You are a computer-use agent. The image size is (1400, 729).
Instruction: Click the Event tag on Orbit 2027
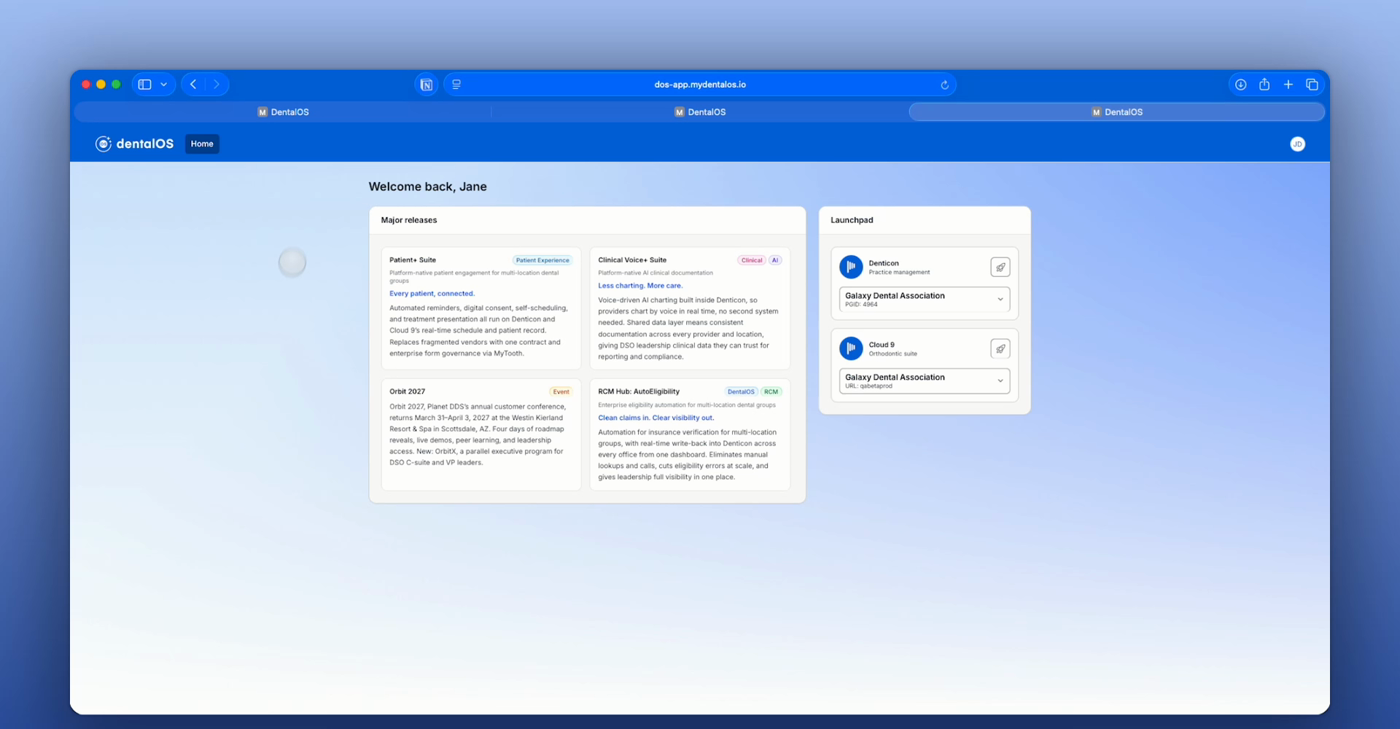tap(561, 392)
